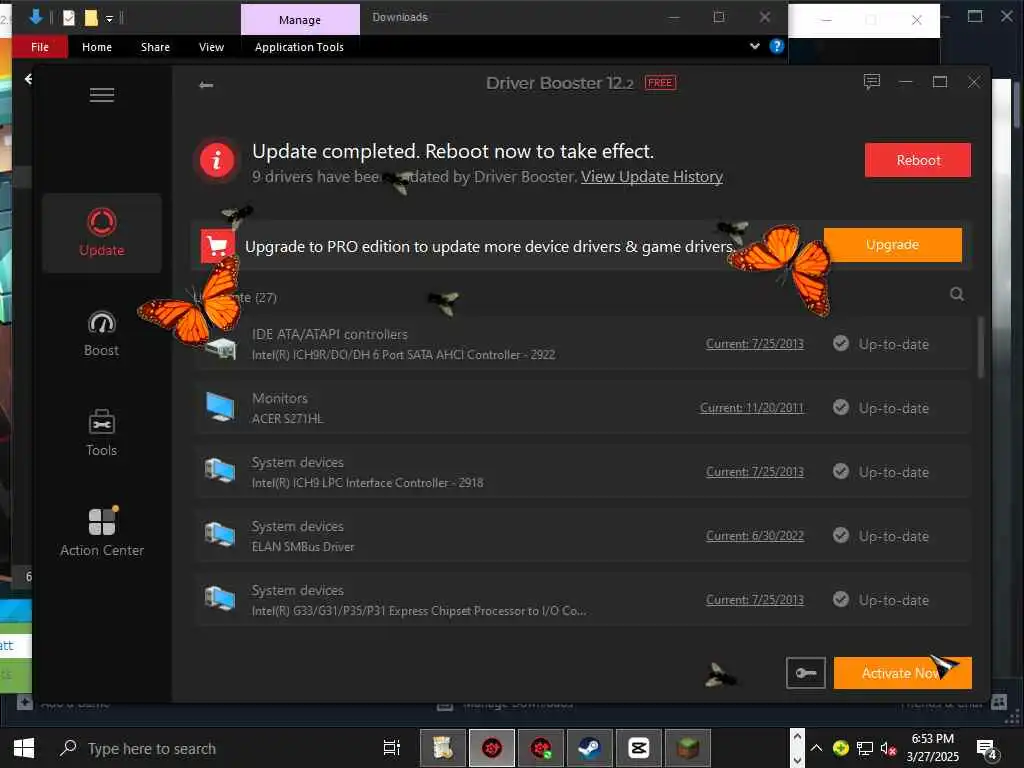1024x768 pixels.
Task: Select the ELAN SMBus Driver text
Action: (x=303, y=547)
